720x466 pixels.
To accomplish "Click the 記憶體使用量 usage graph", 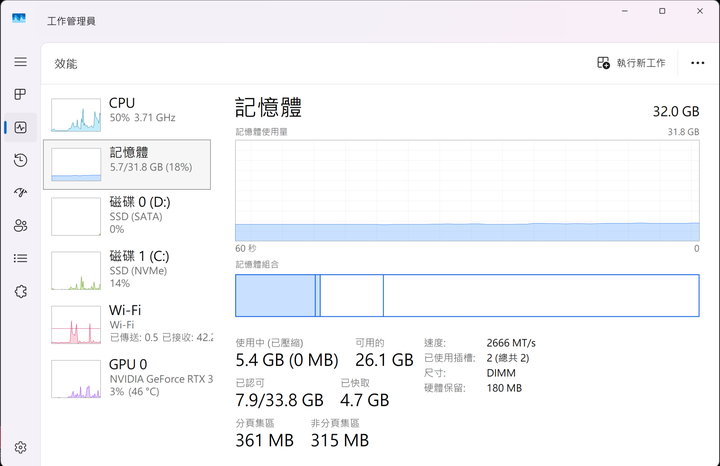I will click(467, 191).
